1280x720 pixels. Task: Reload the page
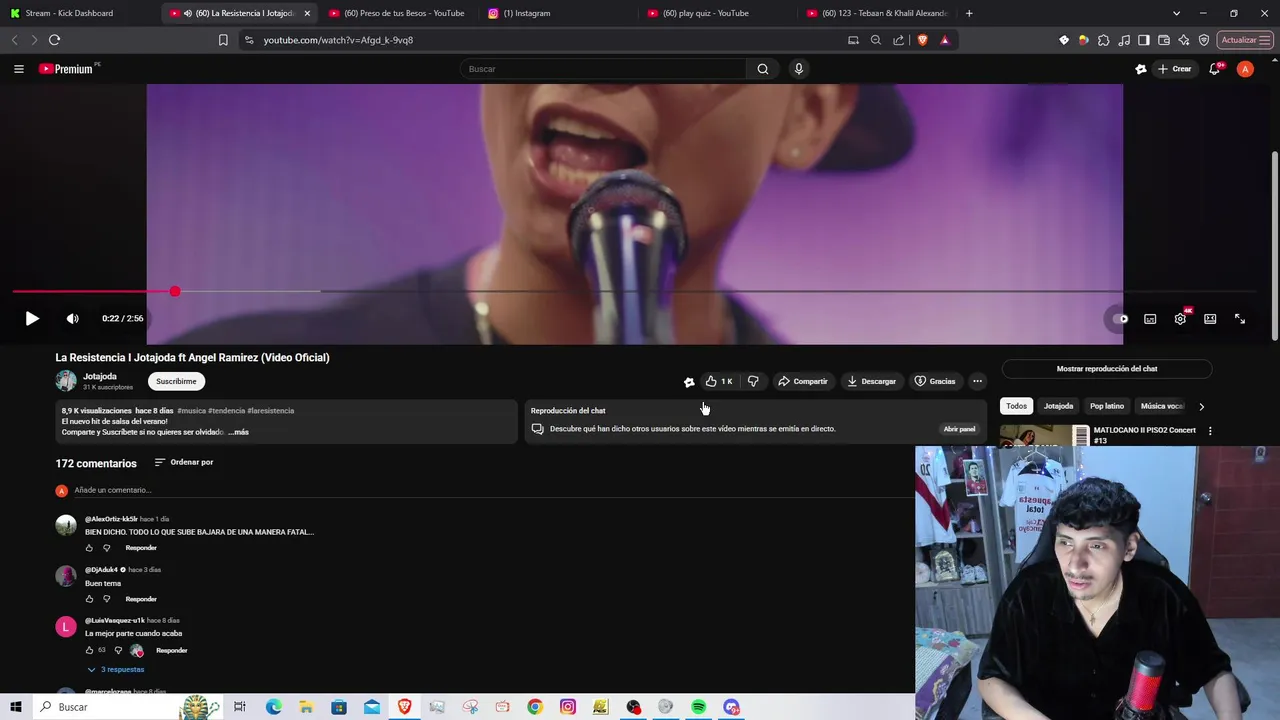coord(54,40)
